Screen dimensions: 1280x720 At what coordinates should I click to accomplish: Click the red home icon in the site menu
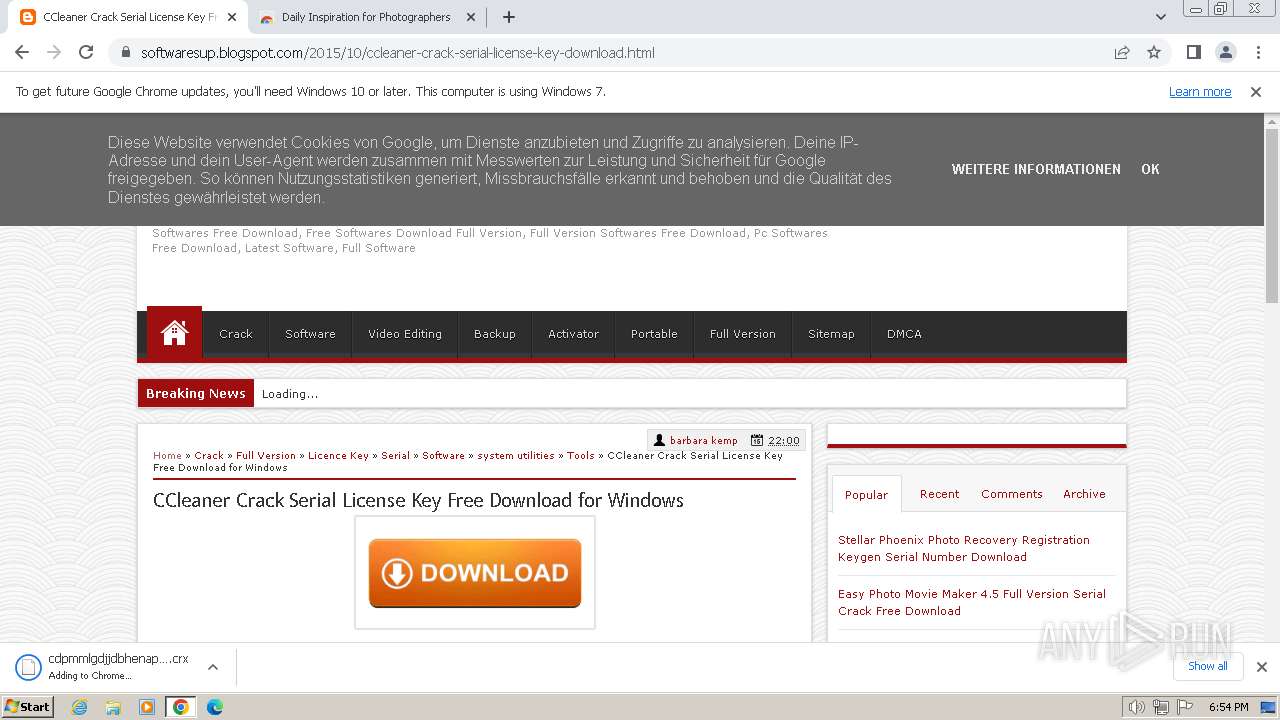(174, 333)
